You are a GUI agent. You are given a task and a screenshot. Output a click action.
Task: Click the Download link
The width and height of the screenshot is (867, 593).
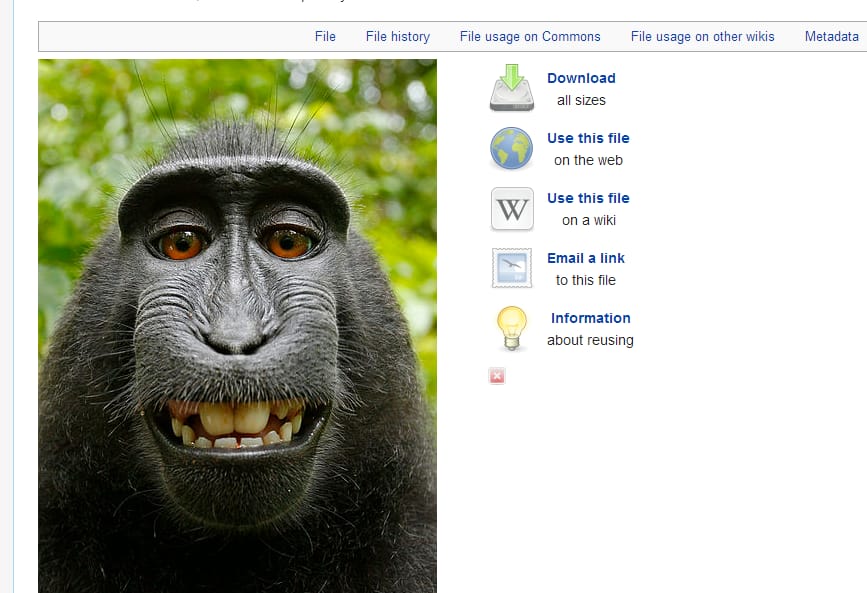coord(581,78)
